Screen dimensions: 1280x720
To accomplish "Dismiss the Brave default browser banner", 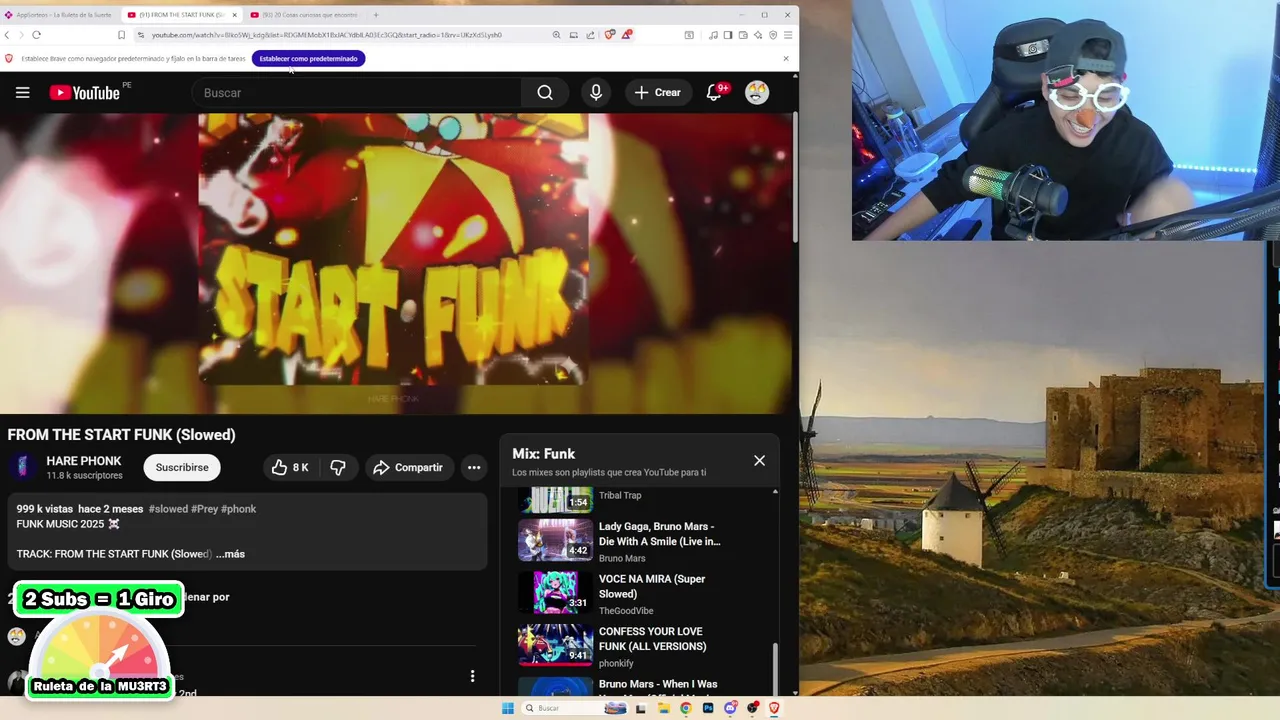I will click(786, 58).
